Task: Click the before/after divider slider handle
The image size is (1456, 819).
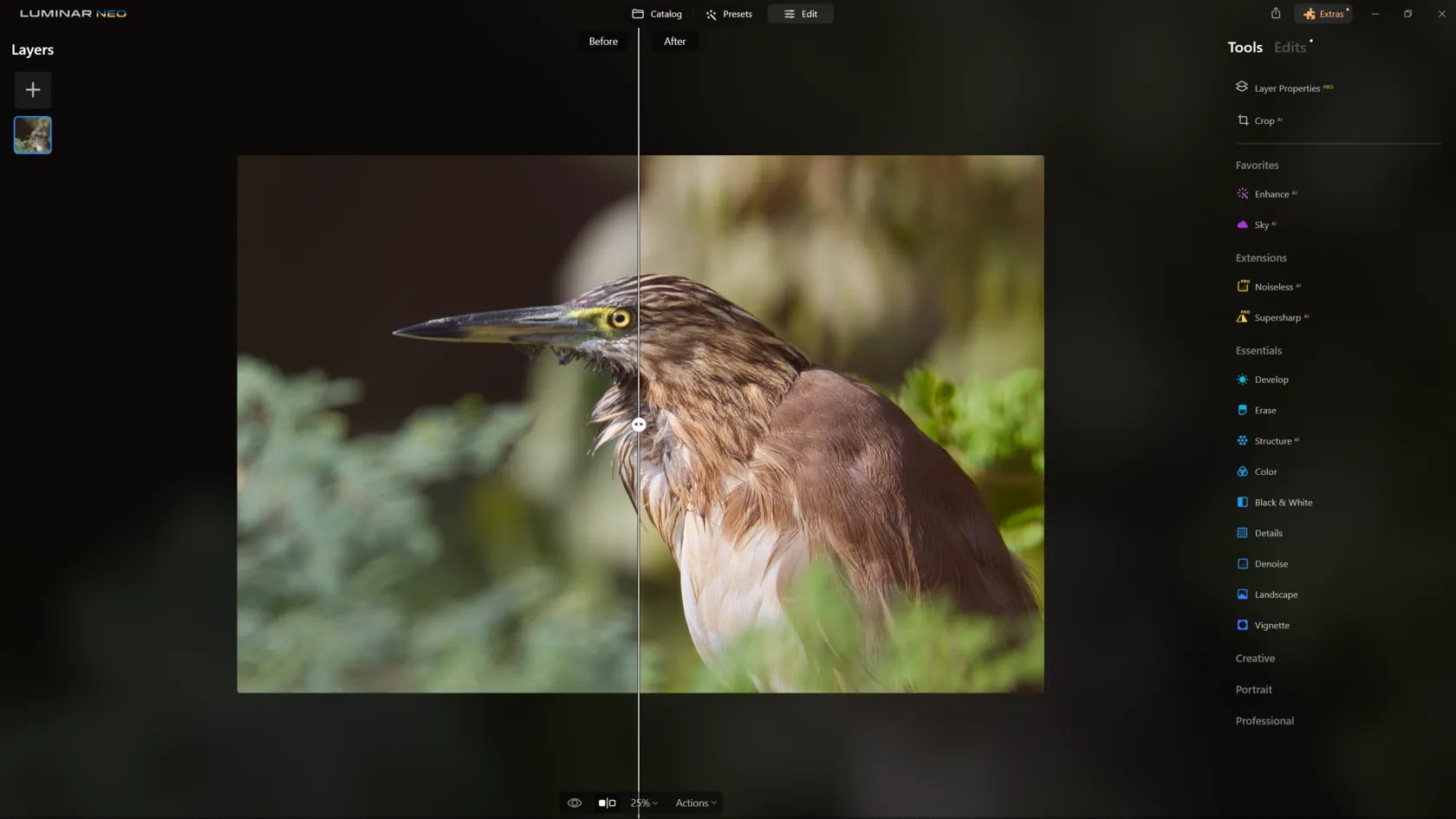Action: click(639, 425)
